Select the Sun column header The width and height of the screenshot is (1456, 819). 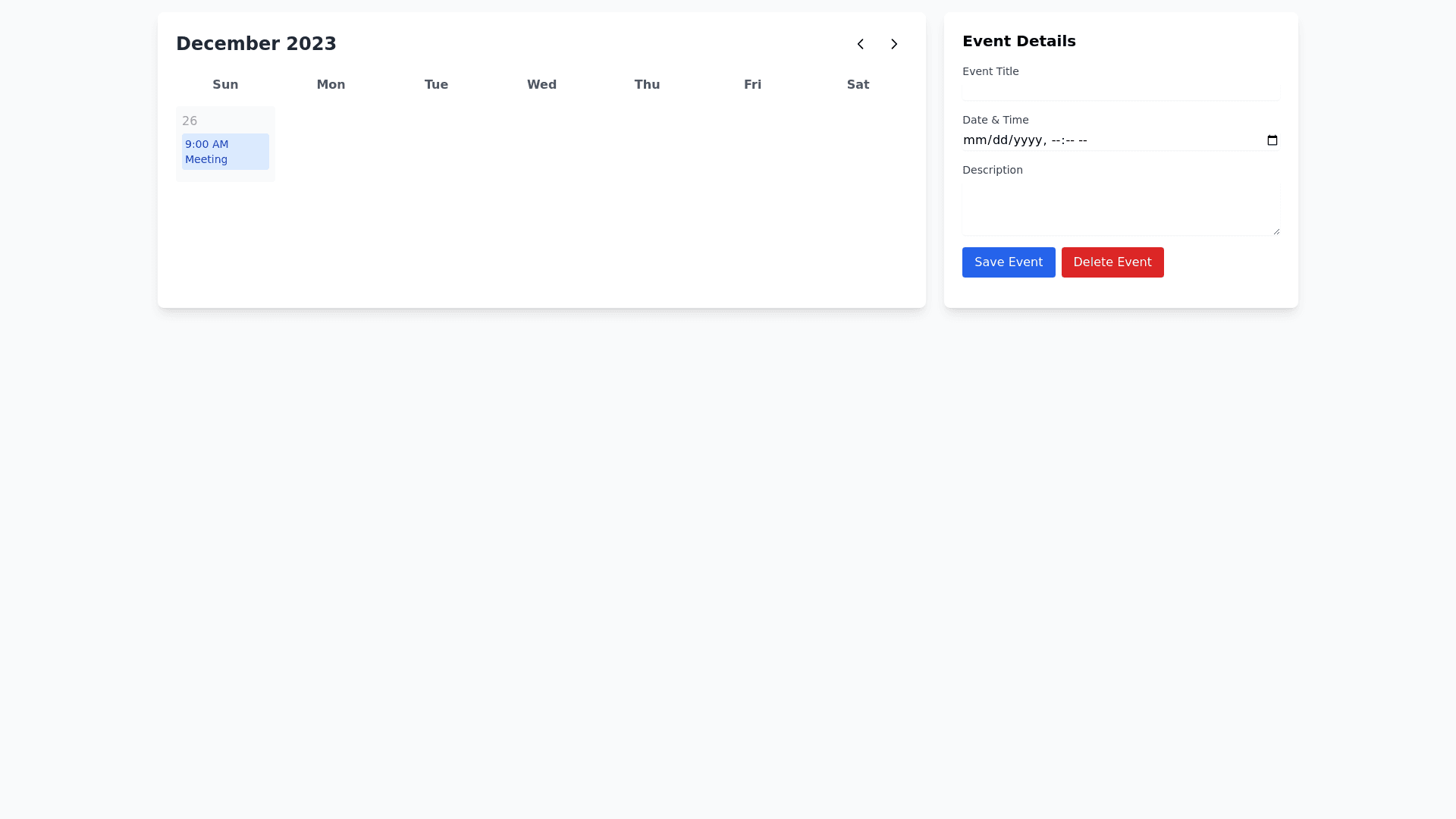coord(225,84)
